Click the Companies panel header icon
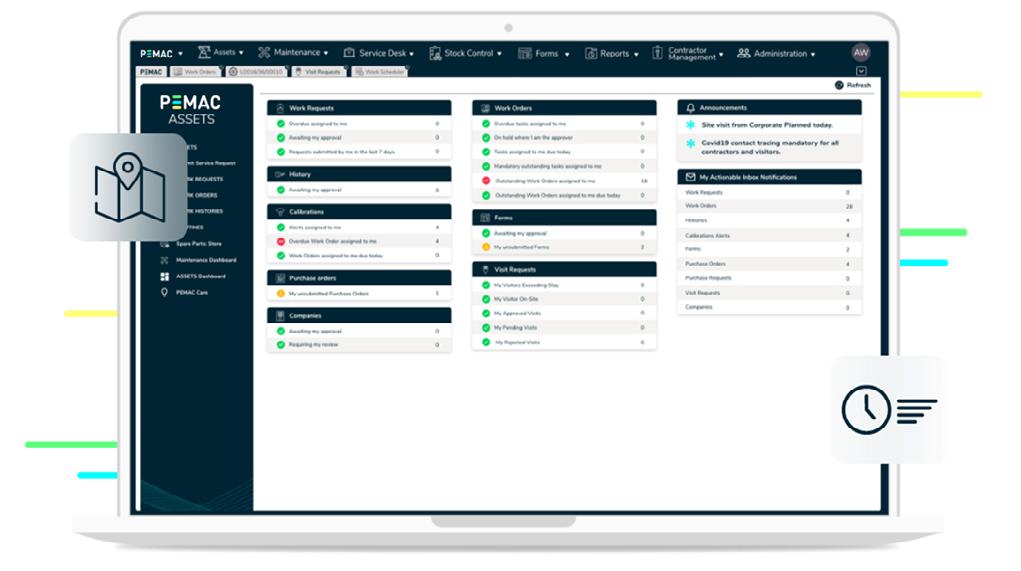The image size is (1021, 571). (x=280, y=316)
